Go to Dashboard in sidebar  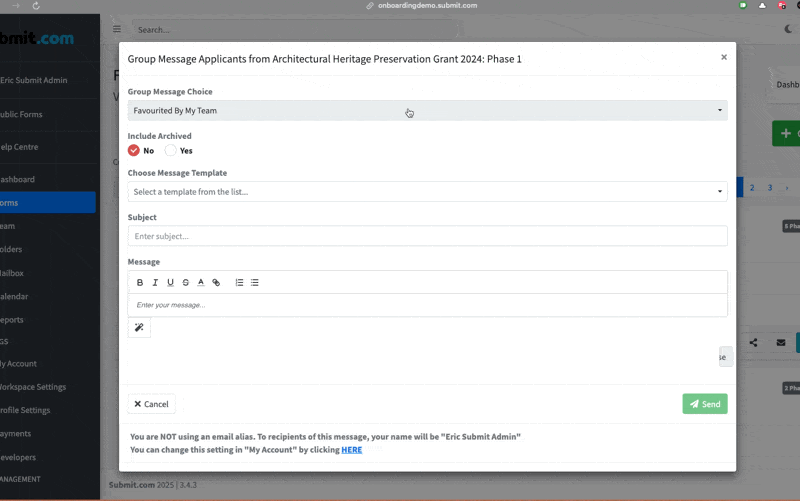pos(17,180)
